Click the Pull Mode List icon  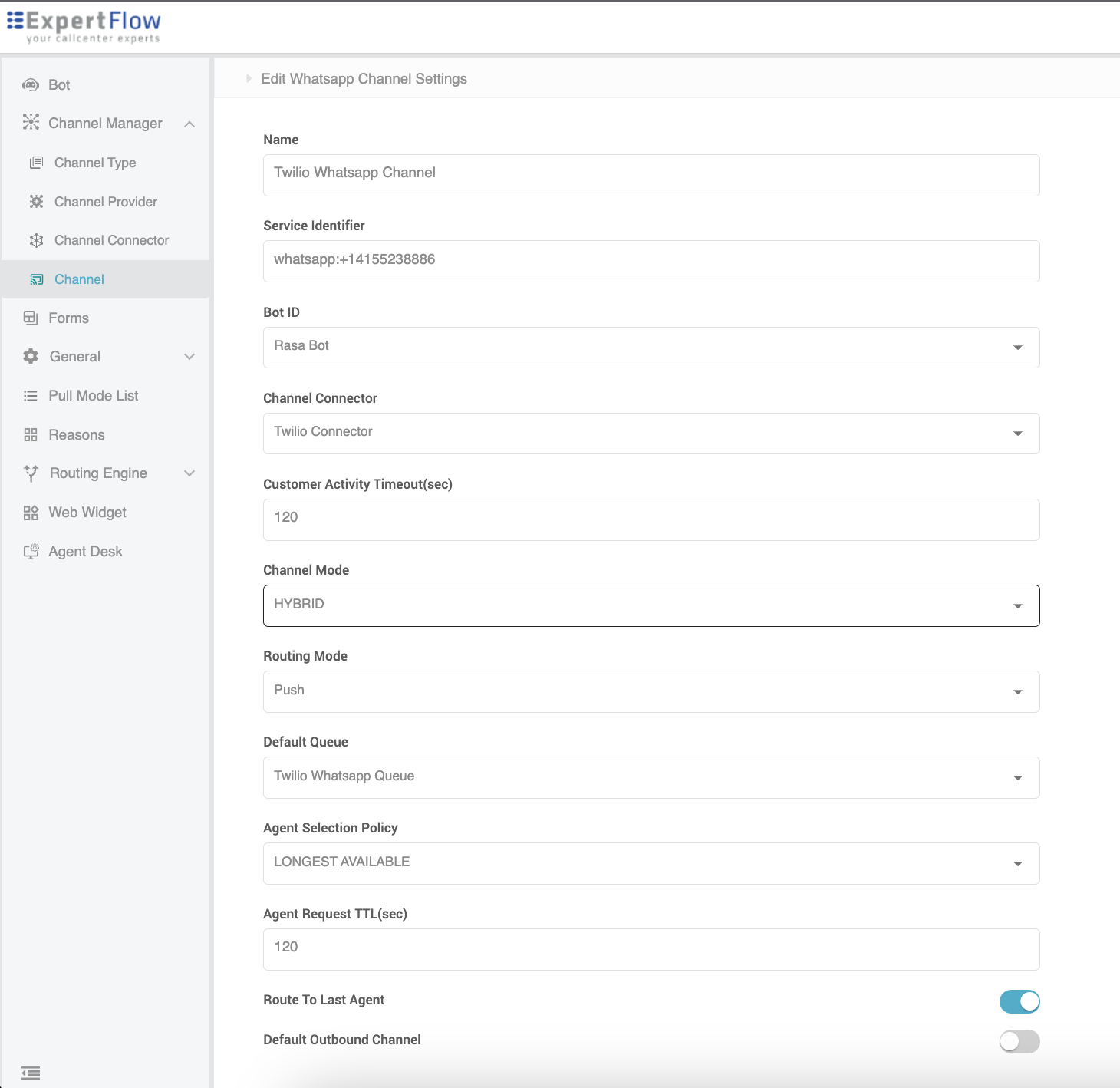[31, 396]
